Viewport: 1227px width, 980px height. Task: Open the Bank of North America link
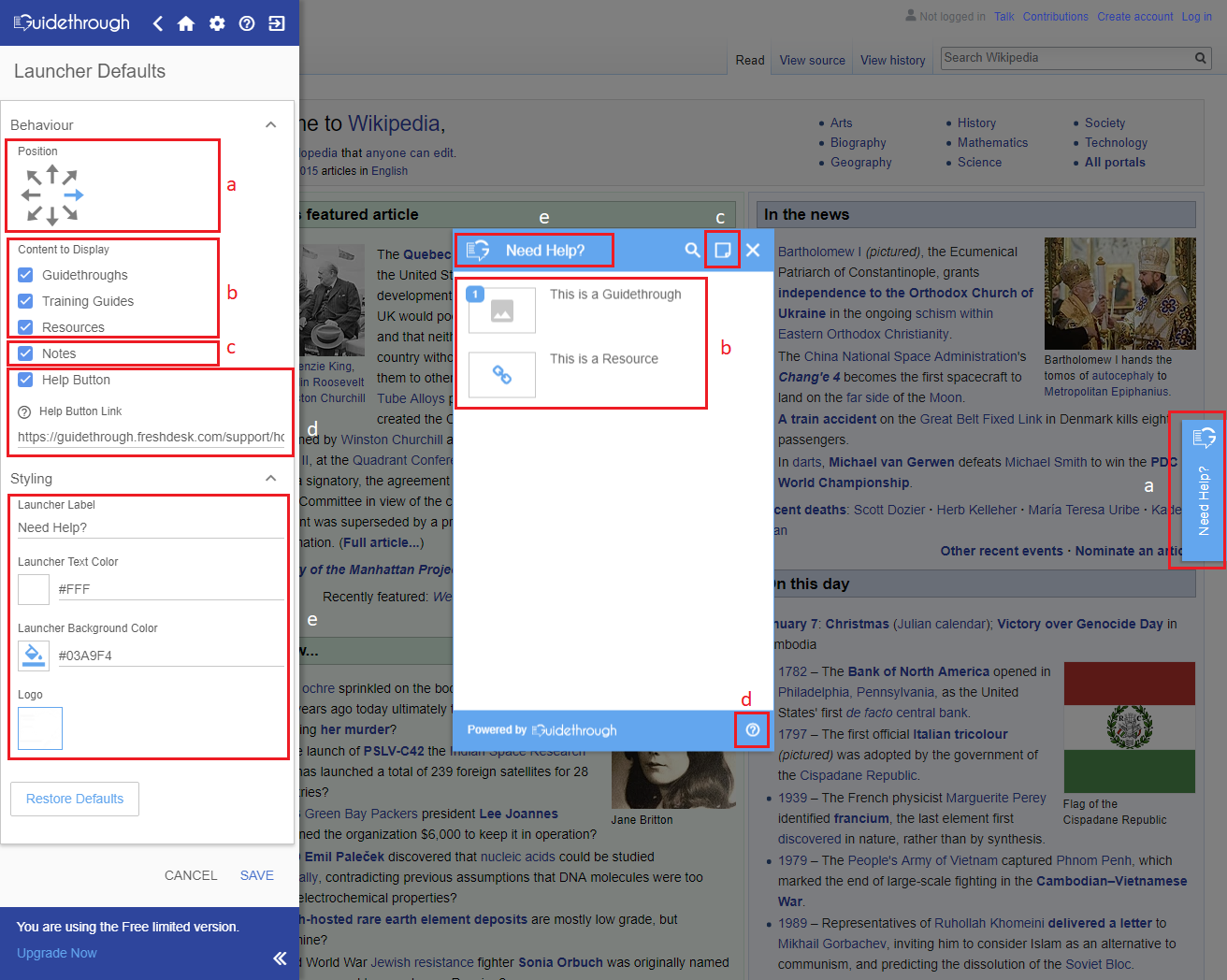click(918, 671)
